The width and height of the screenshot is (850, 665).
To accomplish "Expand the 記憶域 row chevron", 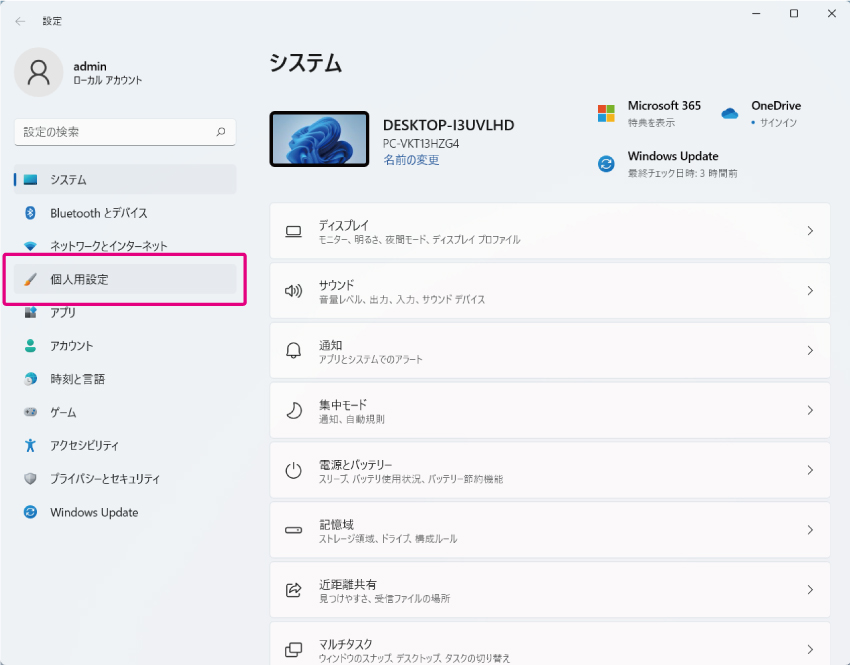I will [x=810, y=530].
